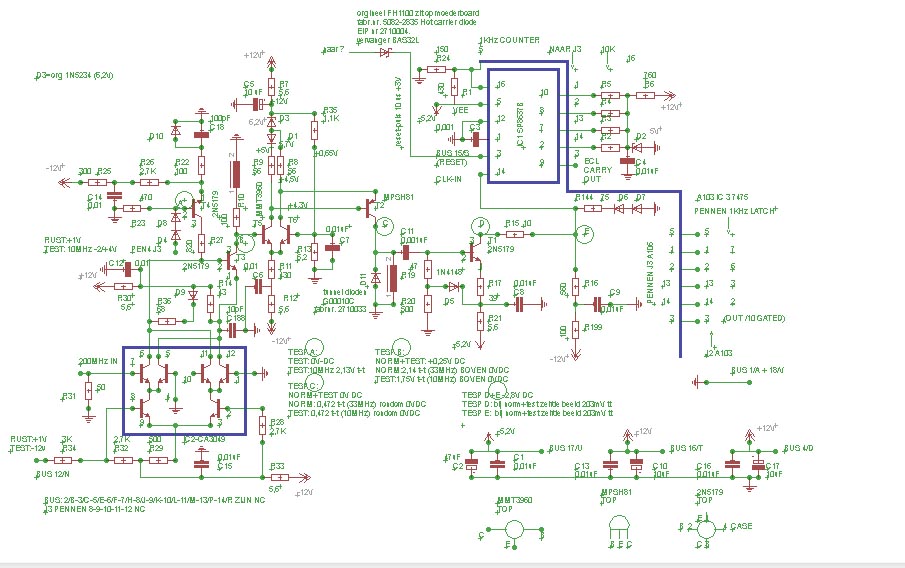905x568 pixels.
Task: Click the "R17" resistor label
Action: 495,283
